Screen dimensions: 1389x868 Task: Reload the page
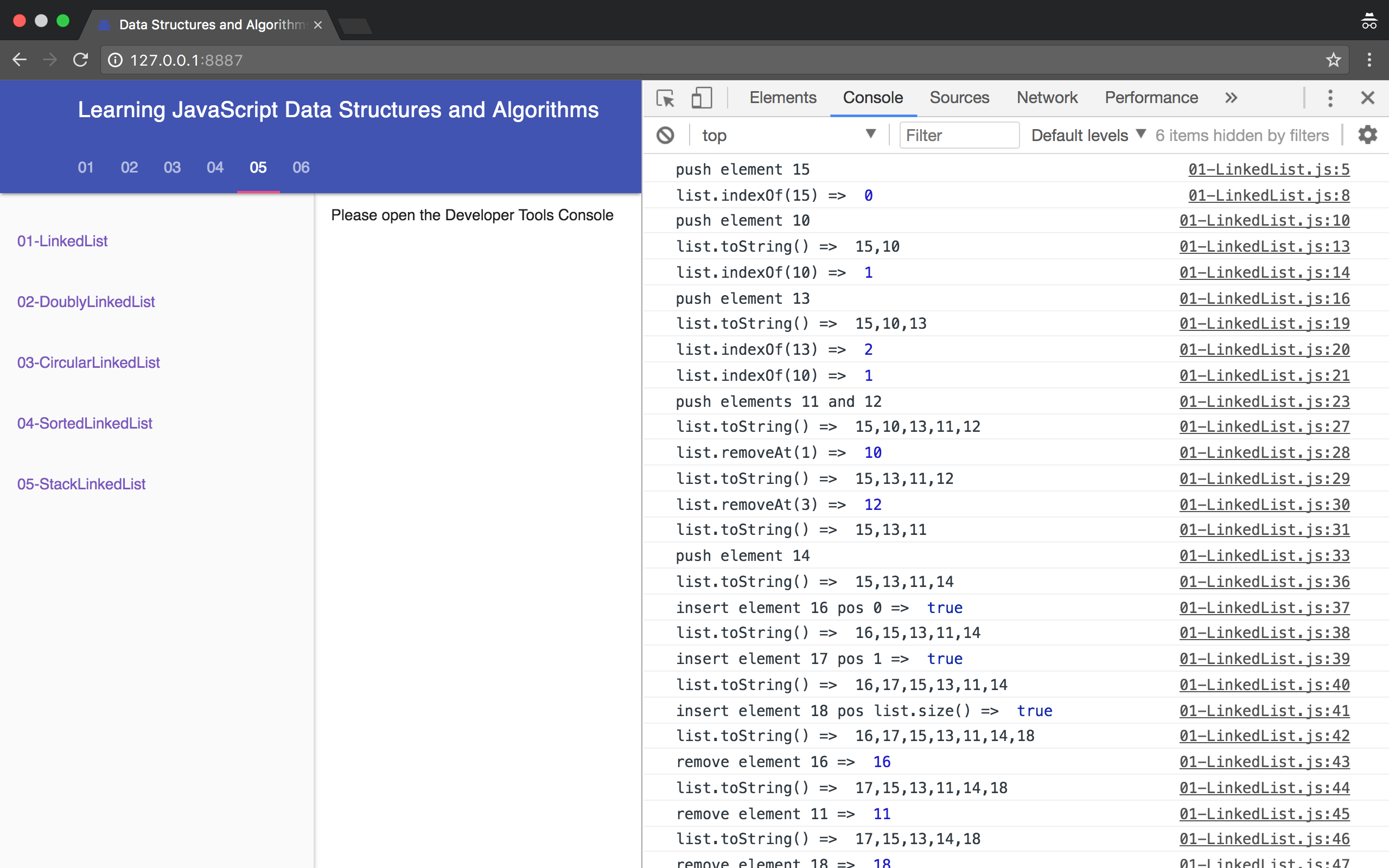coord(80,60)
